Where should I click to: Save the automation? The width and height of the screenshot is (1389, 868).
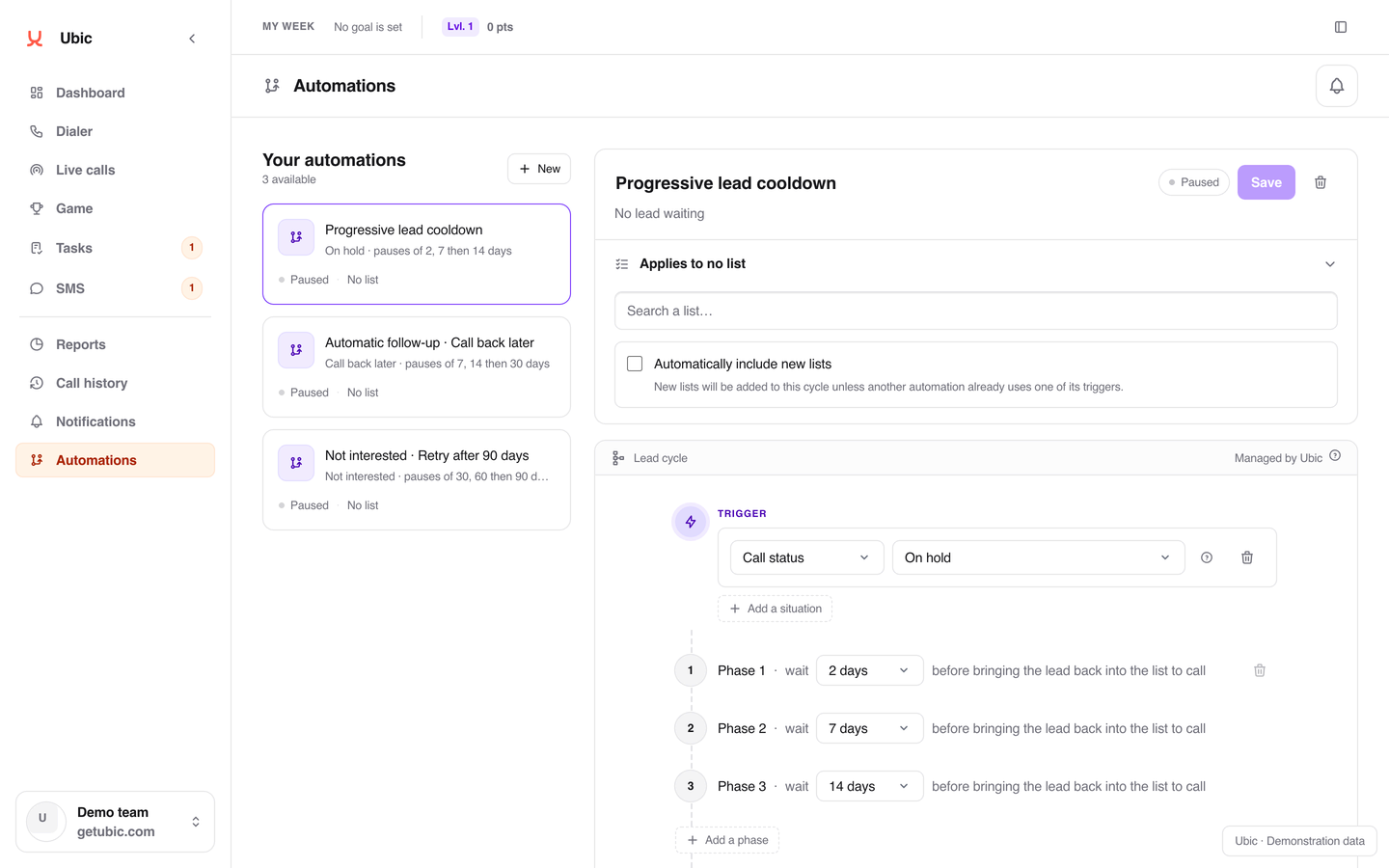(1266, 182)
